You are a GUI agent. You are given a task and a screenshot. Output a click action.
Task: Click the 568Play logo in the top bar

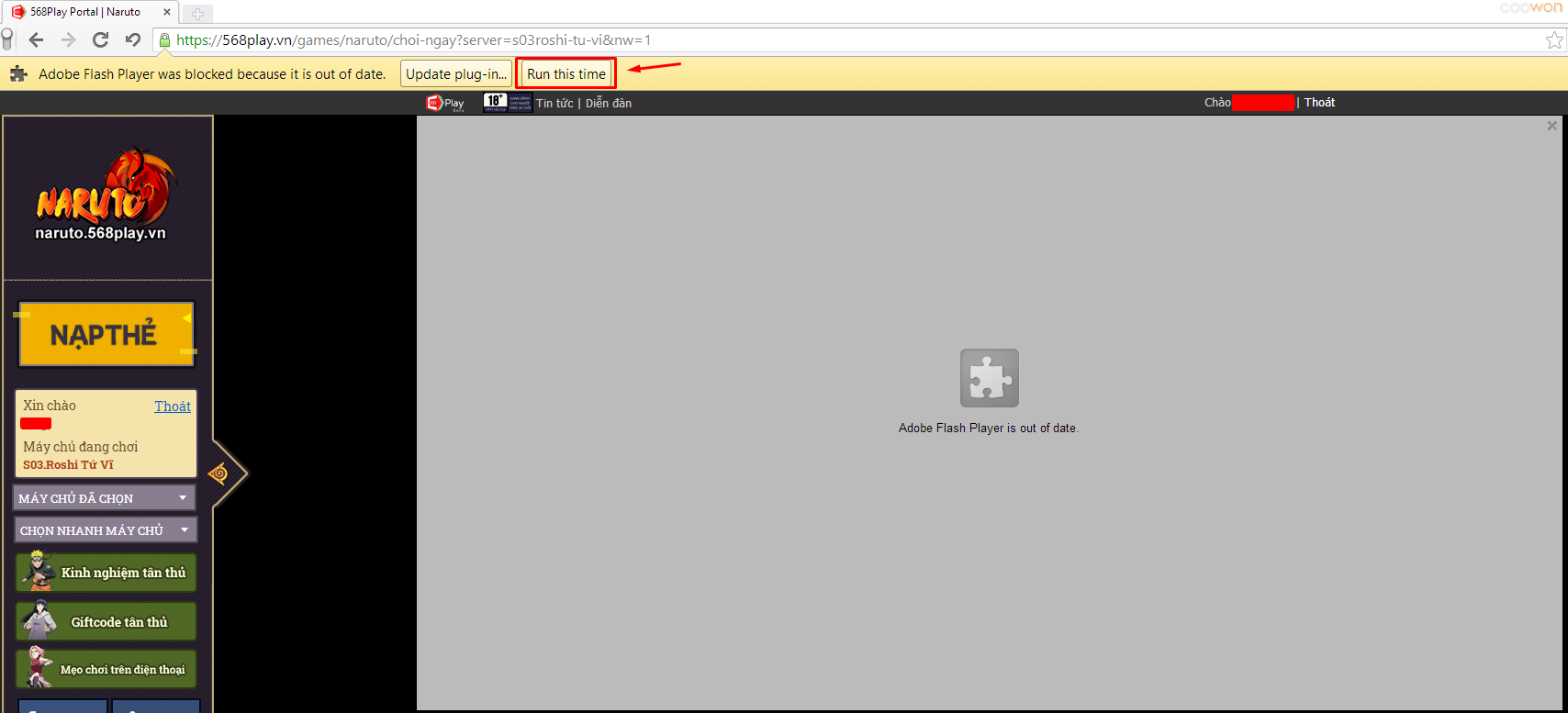445,103
